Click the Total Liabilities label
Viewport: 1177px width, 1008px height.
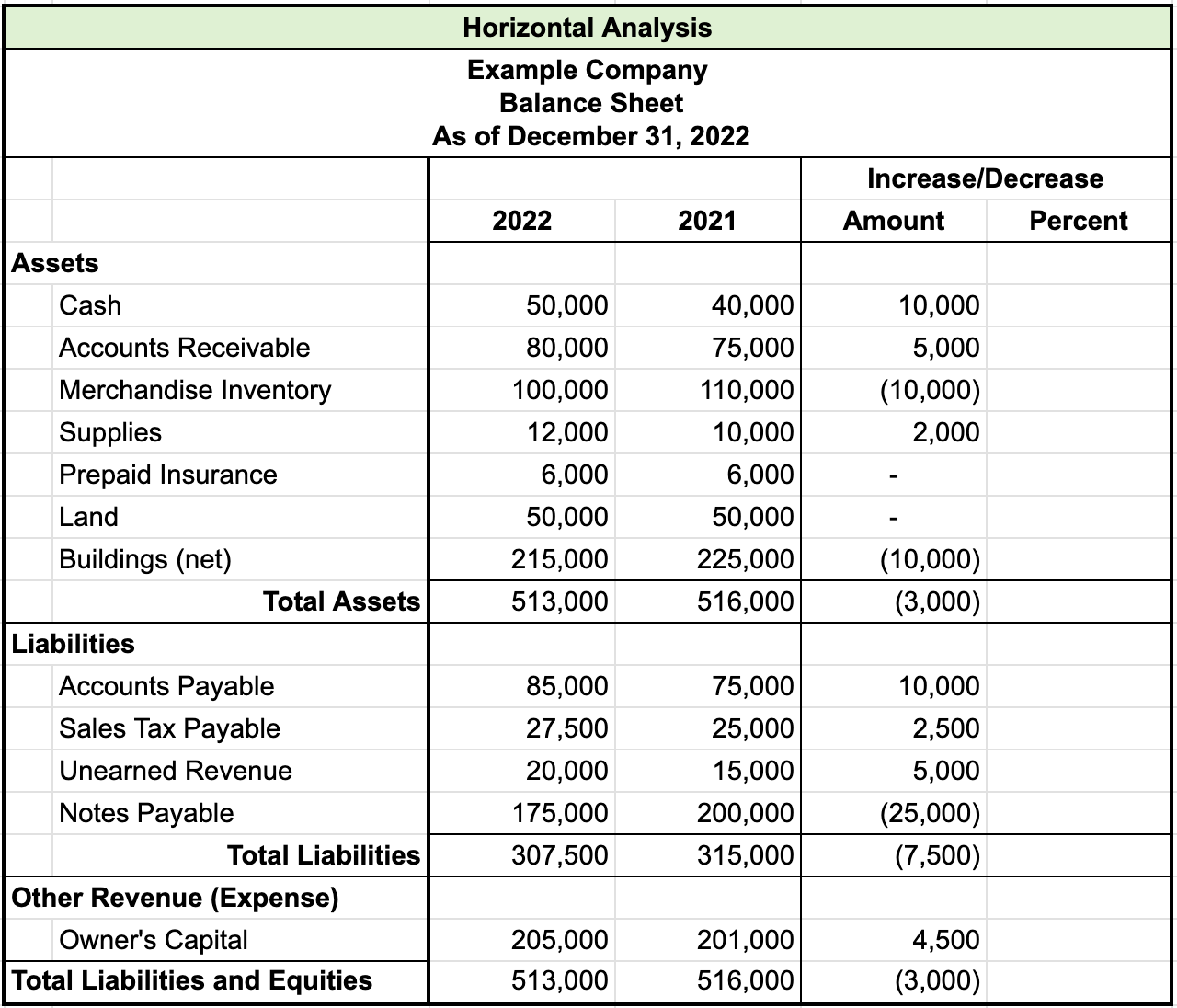[x=324, y=855]
